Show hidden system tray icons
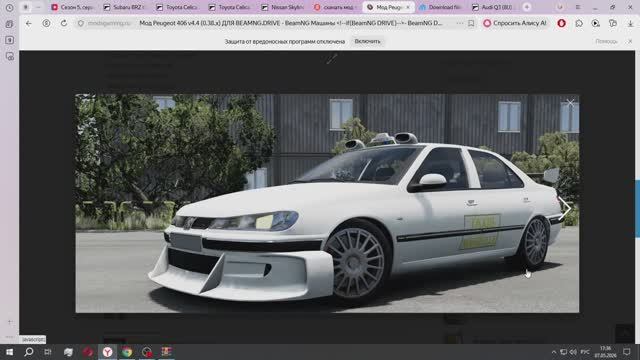This screenshot has height=360, width=640. [553, 352]
